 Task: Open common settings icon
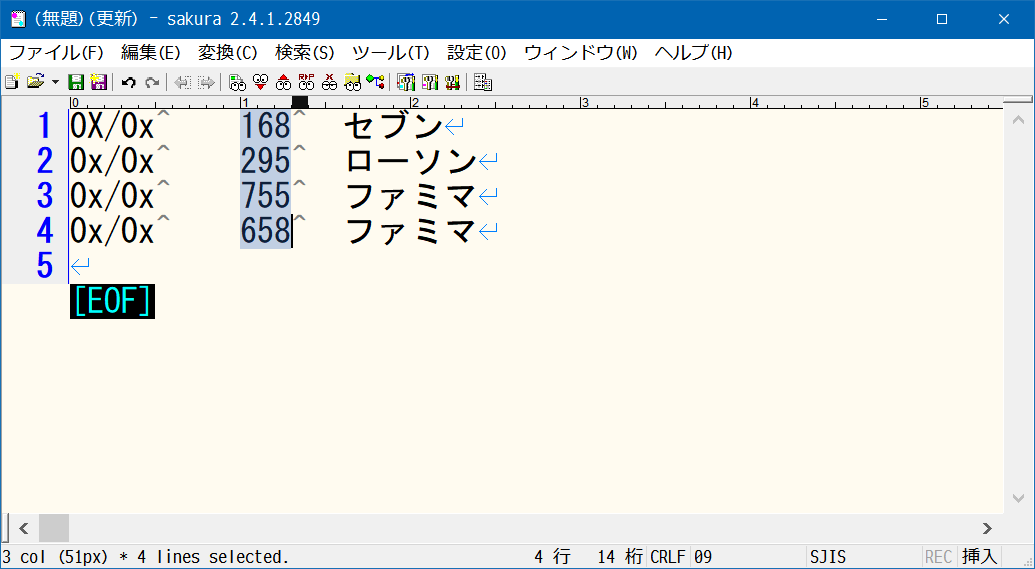452,82
